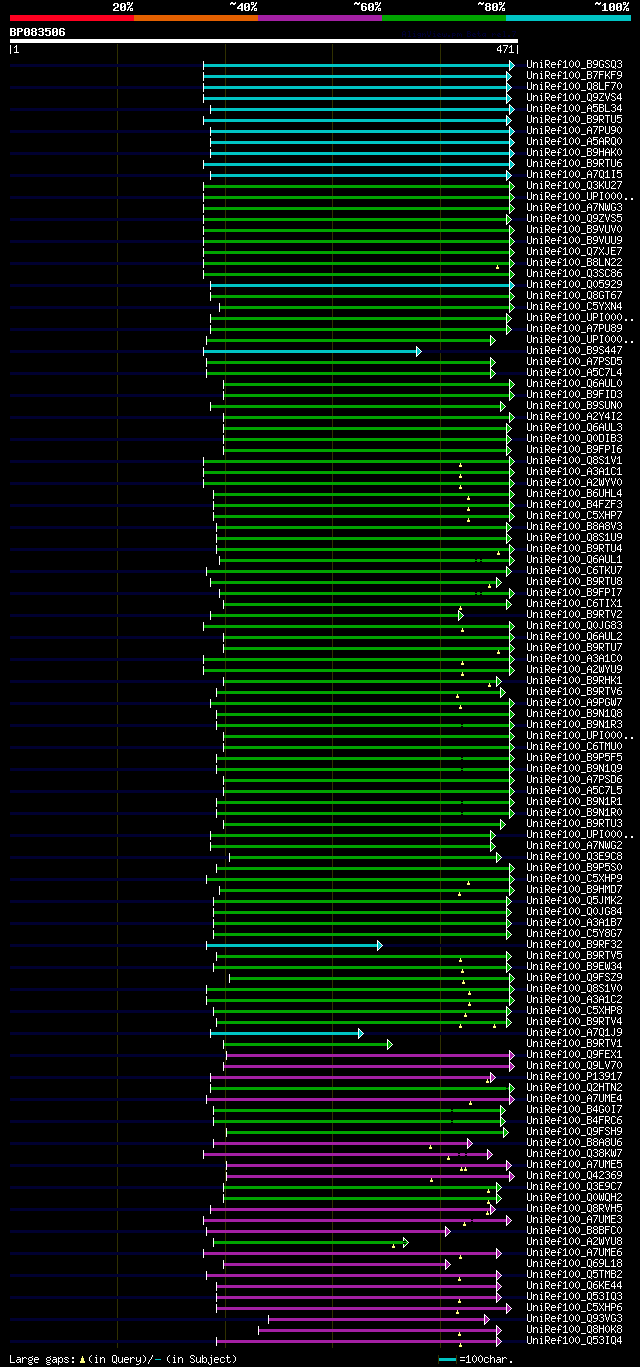
Task: Open the UniRef100_B8BFC0 hit
Action: tap(574, 1231)
